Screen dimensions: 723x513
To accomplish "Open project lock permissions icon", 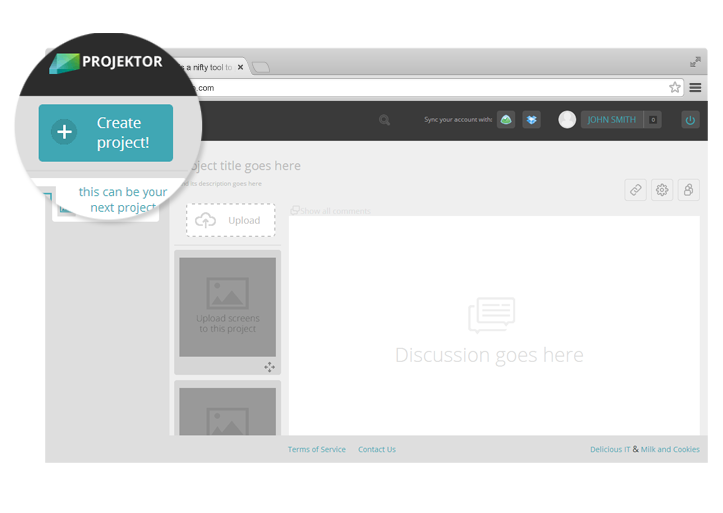I will click(x=688, y=190).
